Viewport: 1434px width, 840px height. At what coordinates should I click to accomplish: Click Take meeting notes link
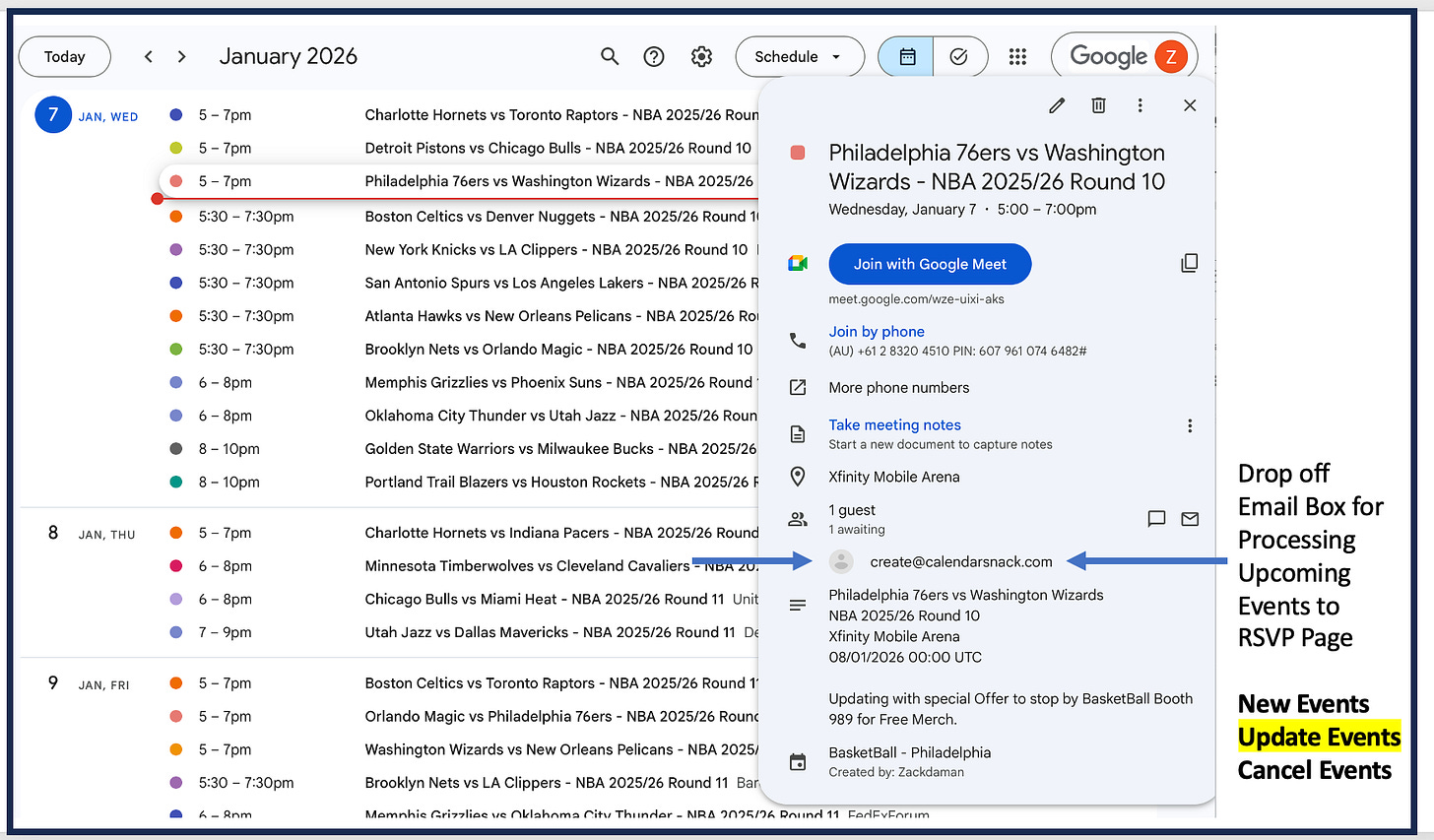click(894, 425)
